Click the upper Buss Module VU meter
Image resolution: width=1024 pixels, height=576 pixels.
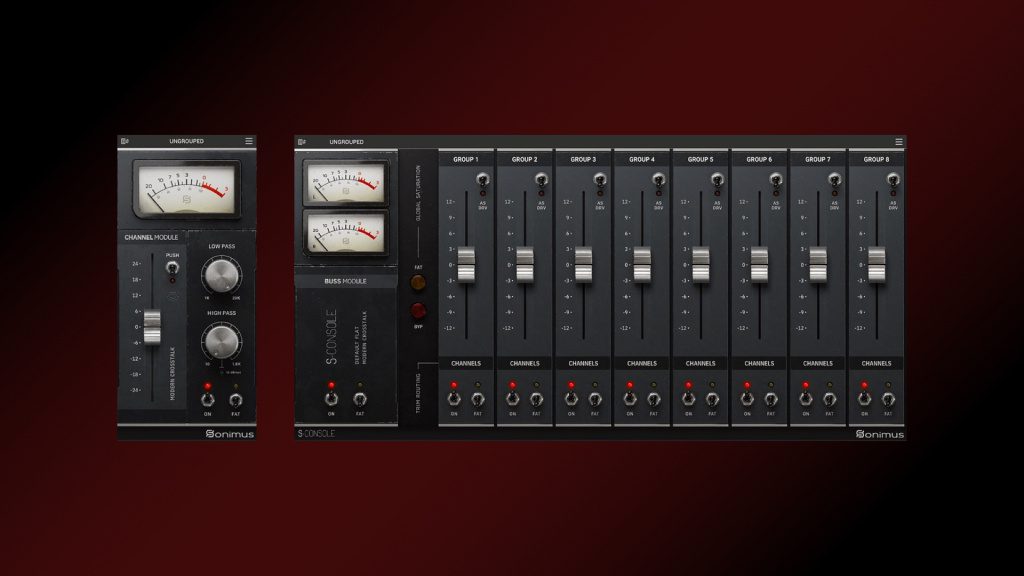(x=345, y=182)
